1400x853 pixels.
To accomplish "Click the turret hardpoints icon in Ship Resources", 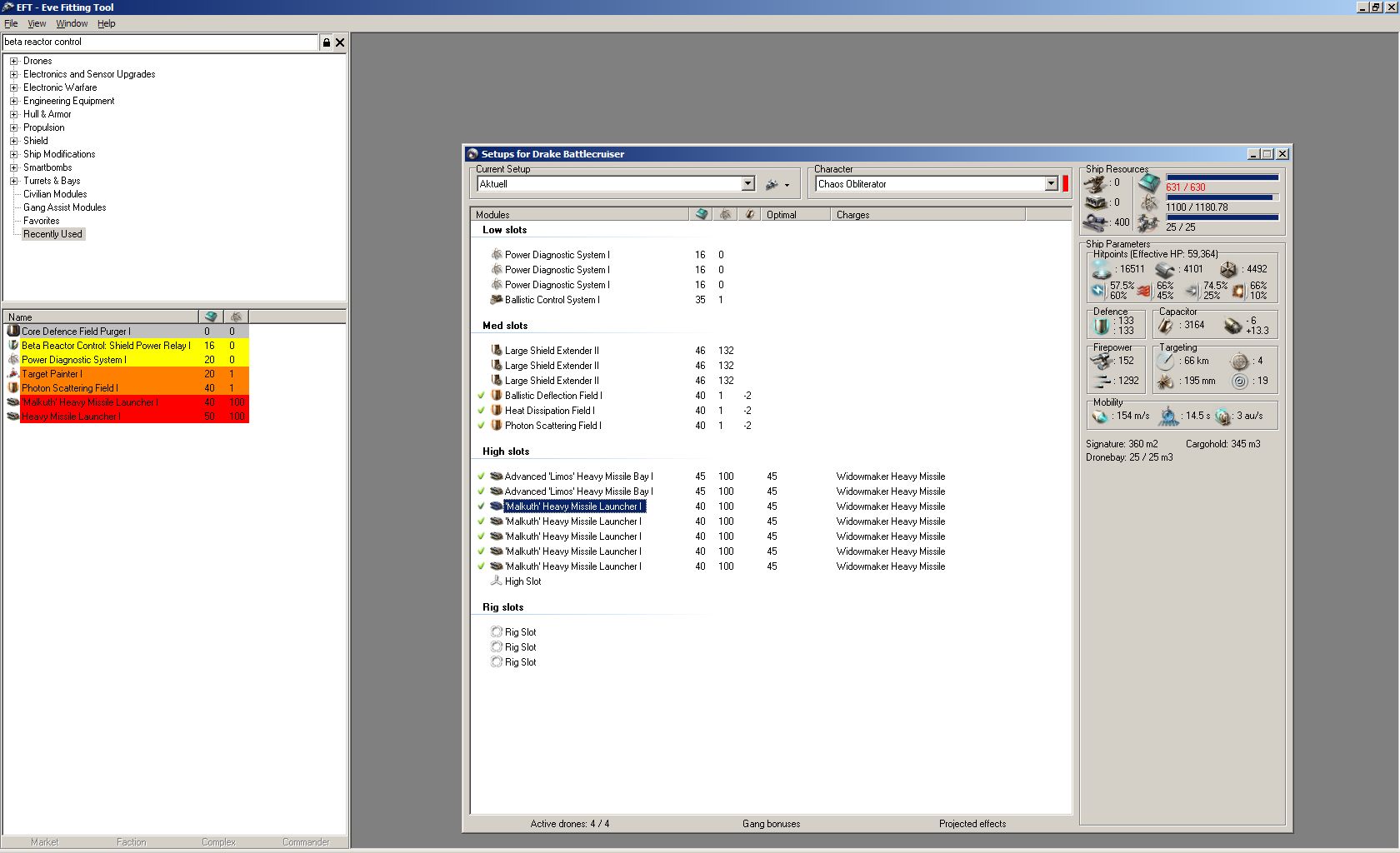I will click(x=1095, y=183).
